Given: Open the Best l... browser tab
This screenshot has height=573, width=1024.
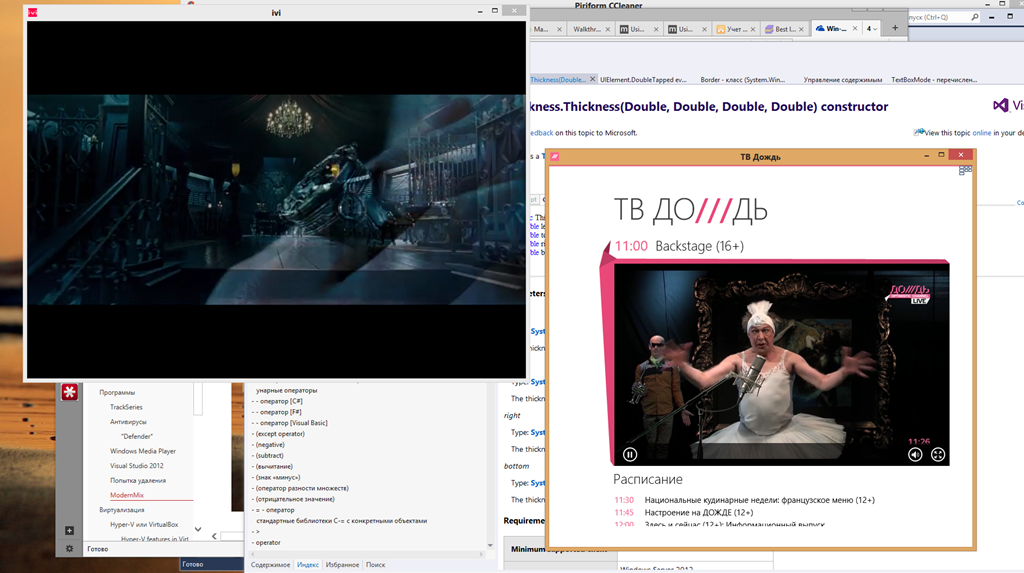Looking at the screenshot, I should click(x=785, y=29).
